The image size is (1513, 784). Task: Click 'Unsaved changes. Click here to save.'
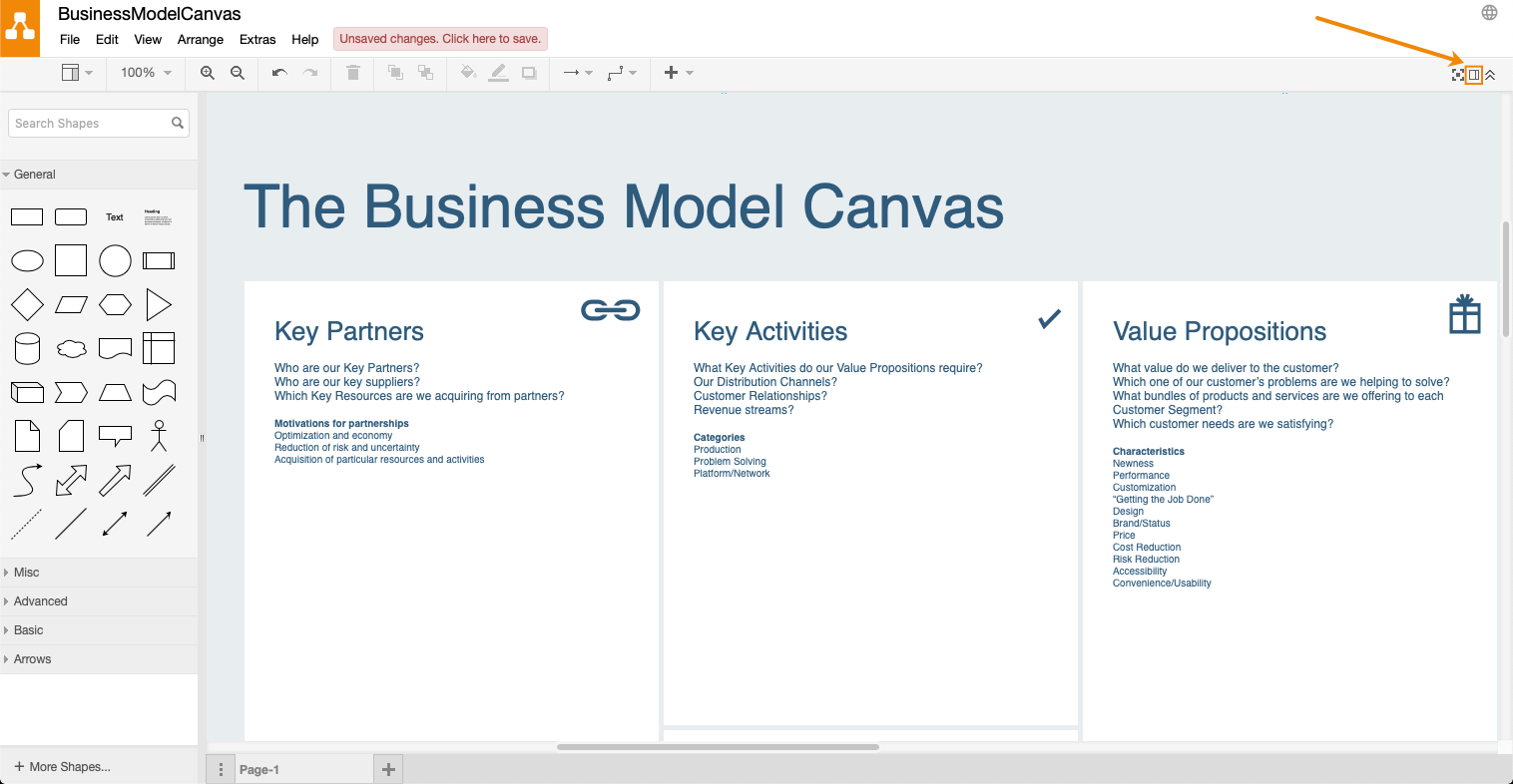pos(439,38)
